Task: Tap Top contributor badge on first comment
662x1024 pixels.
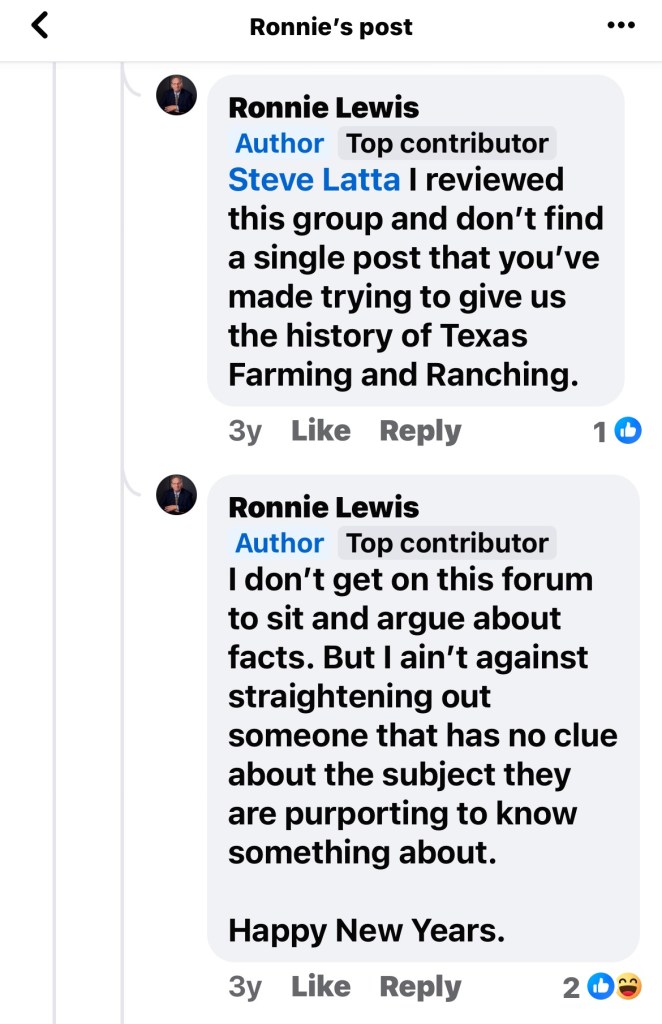Action: pyautogui.click(x=447, y=144)
